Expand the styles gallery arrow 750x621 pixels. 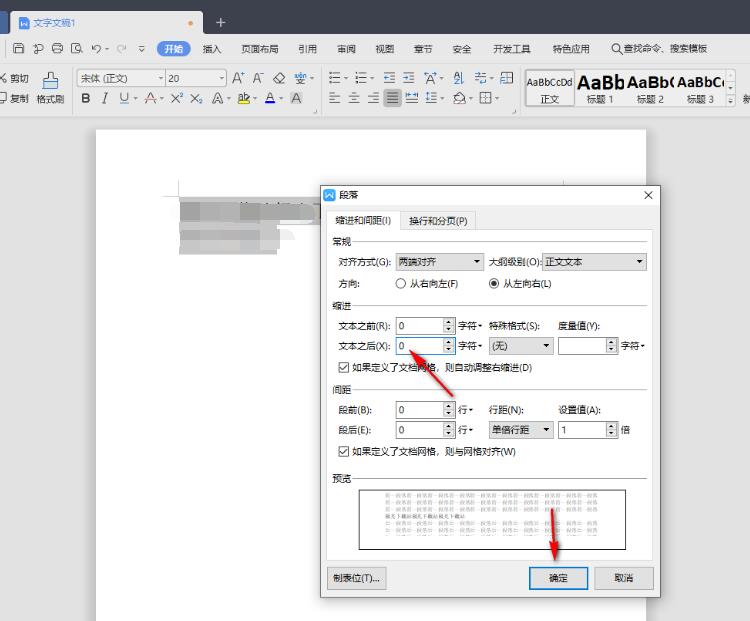pyautogui.click(x=730, y=100)
